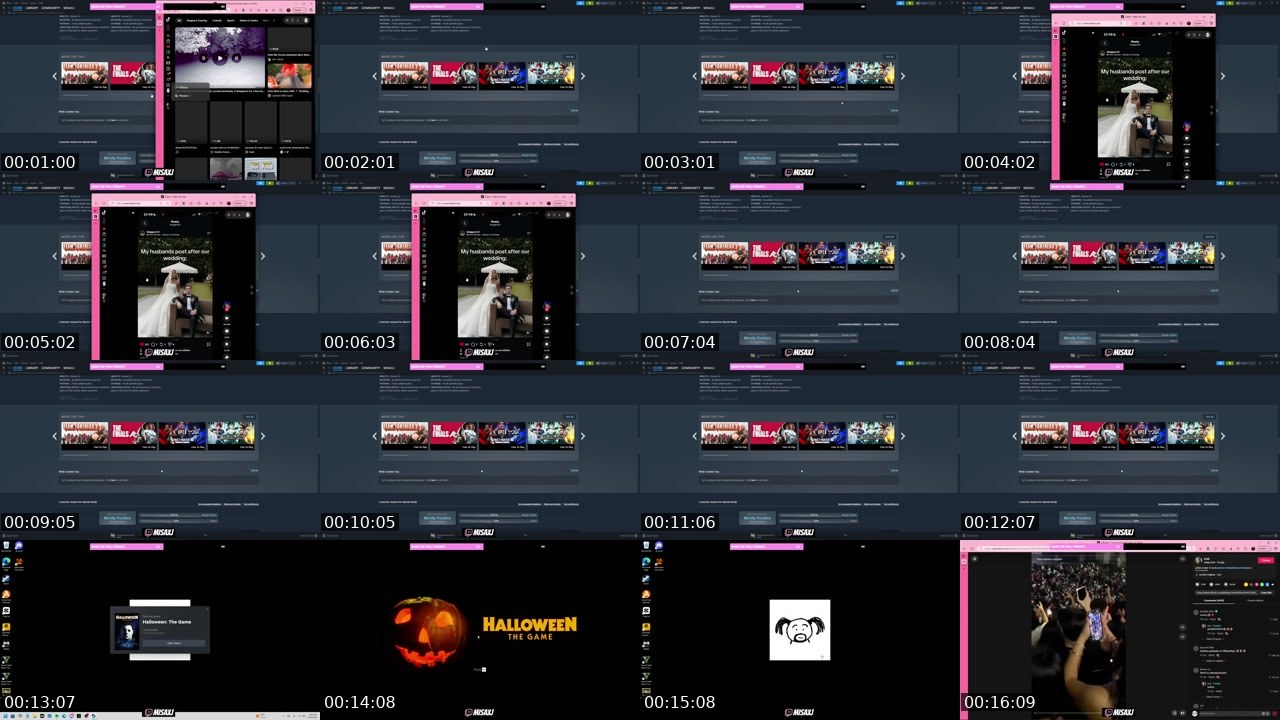
Task: Play the featured TikTok video in 00:01:00 frame
Action: pyautogui.click(x=220, y=58)
